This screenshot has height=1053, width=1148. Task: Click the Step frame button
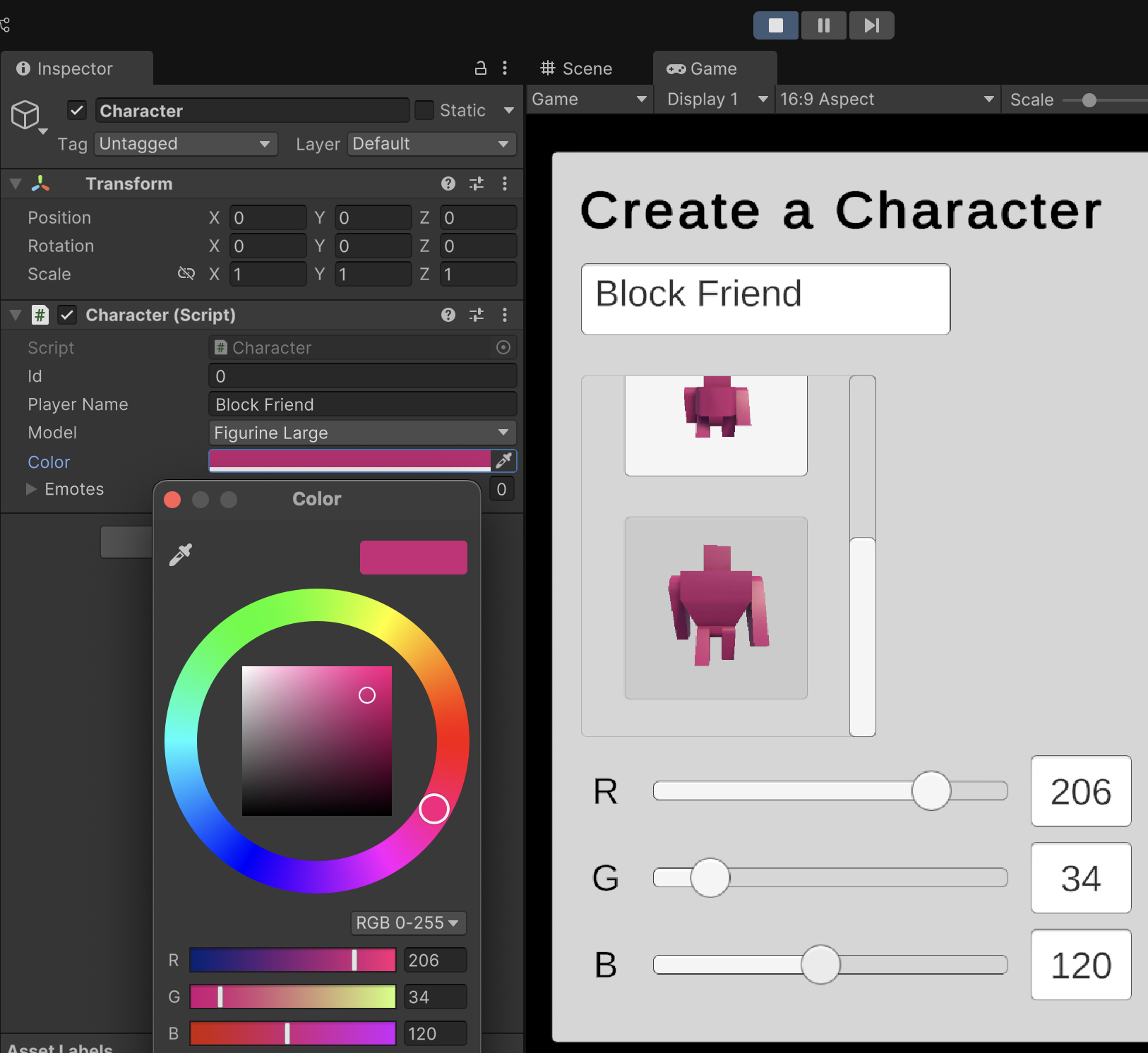(x=871, y=25)
